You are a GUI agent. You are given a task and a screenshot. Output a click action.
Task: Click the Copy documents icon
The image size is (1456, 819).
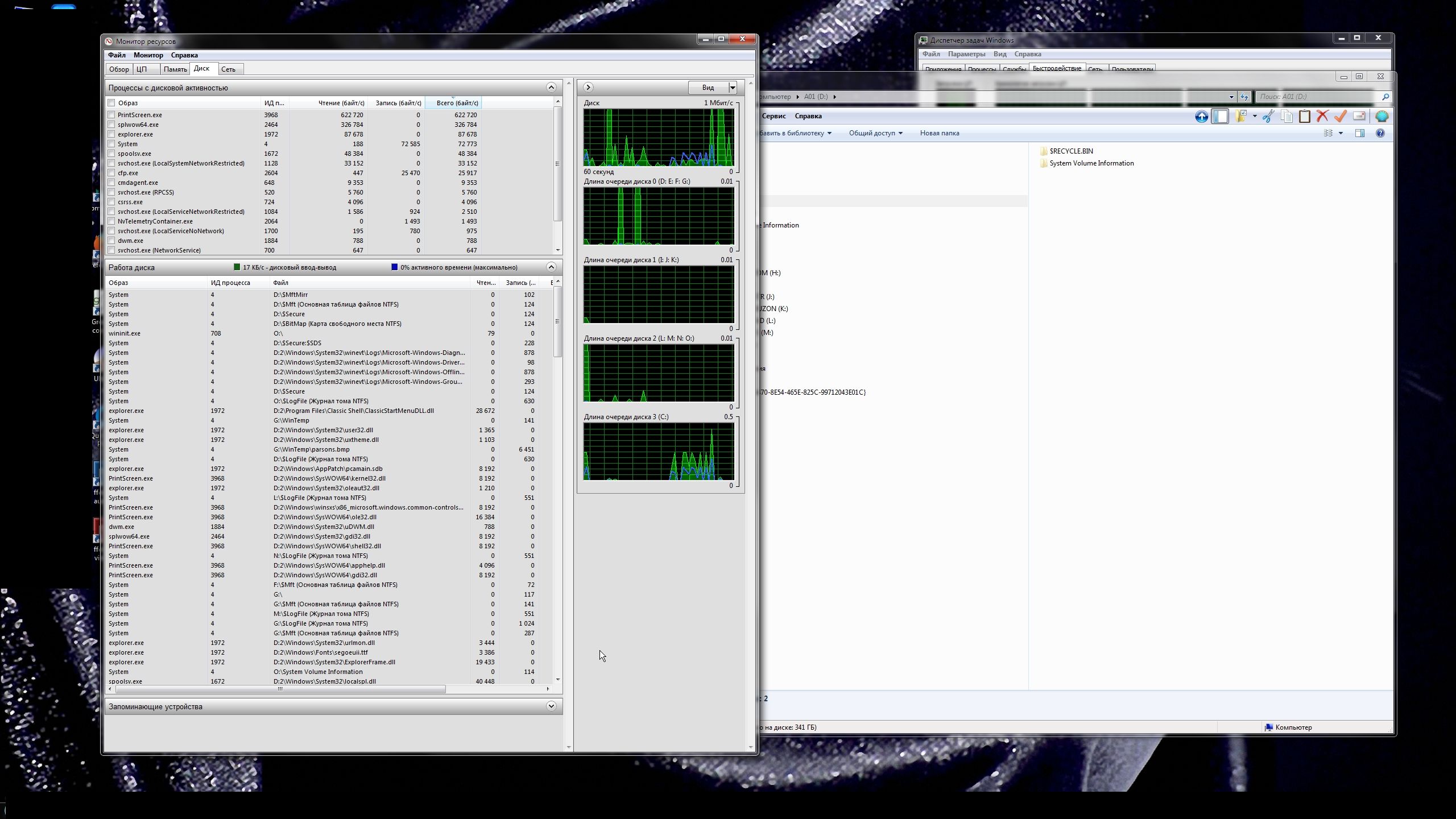click(x=1287, y=116)
